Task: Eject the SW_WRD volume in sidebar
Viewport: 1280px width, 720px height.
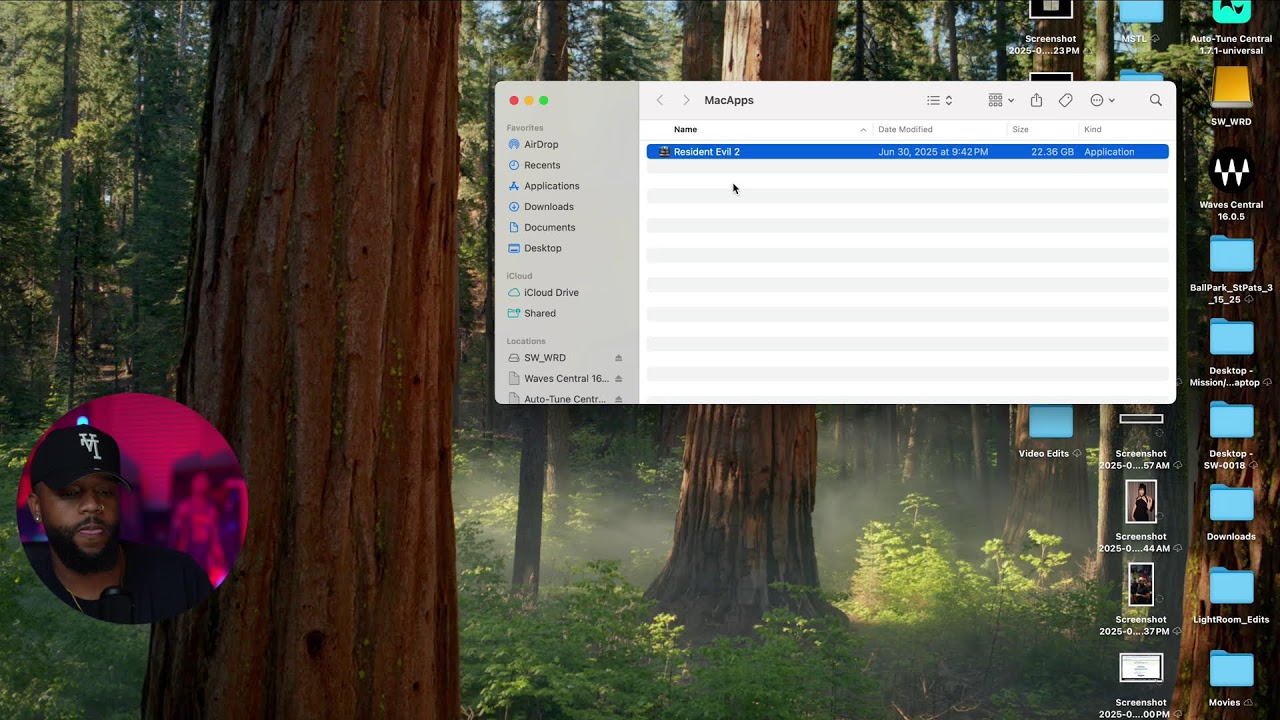Action: pos(618,358)
